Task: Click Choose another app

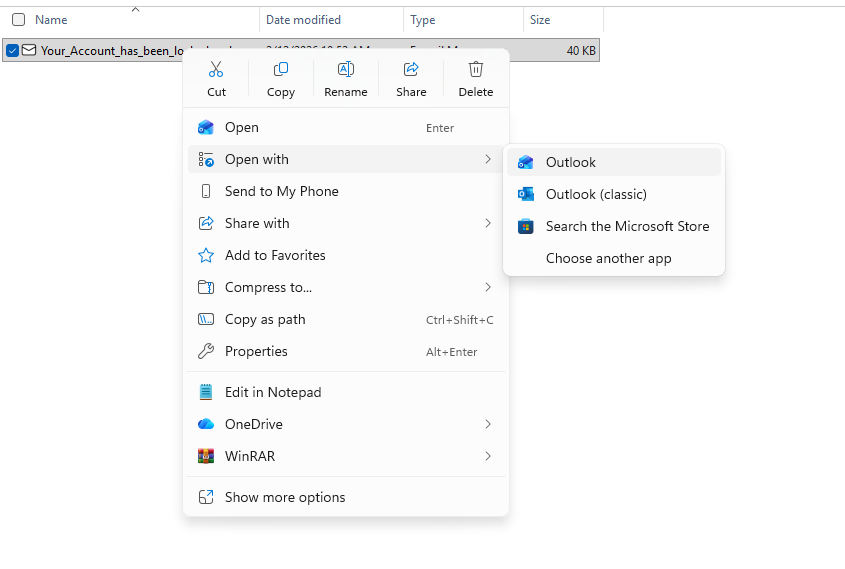Action: click(x=608, y=258)
